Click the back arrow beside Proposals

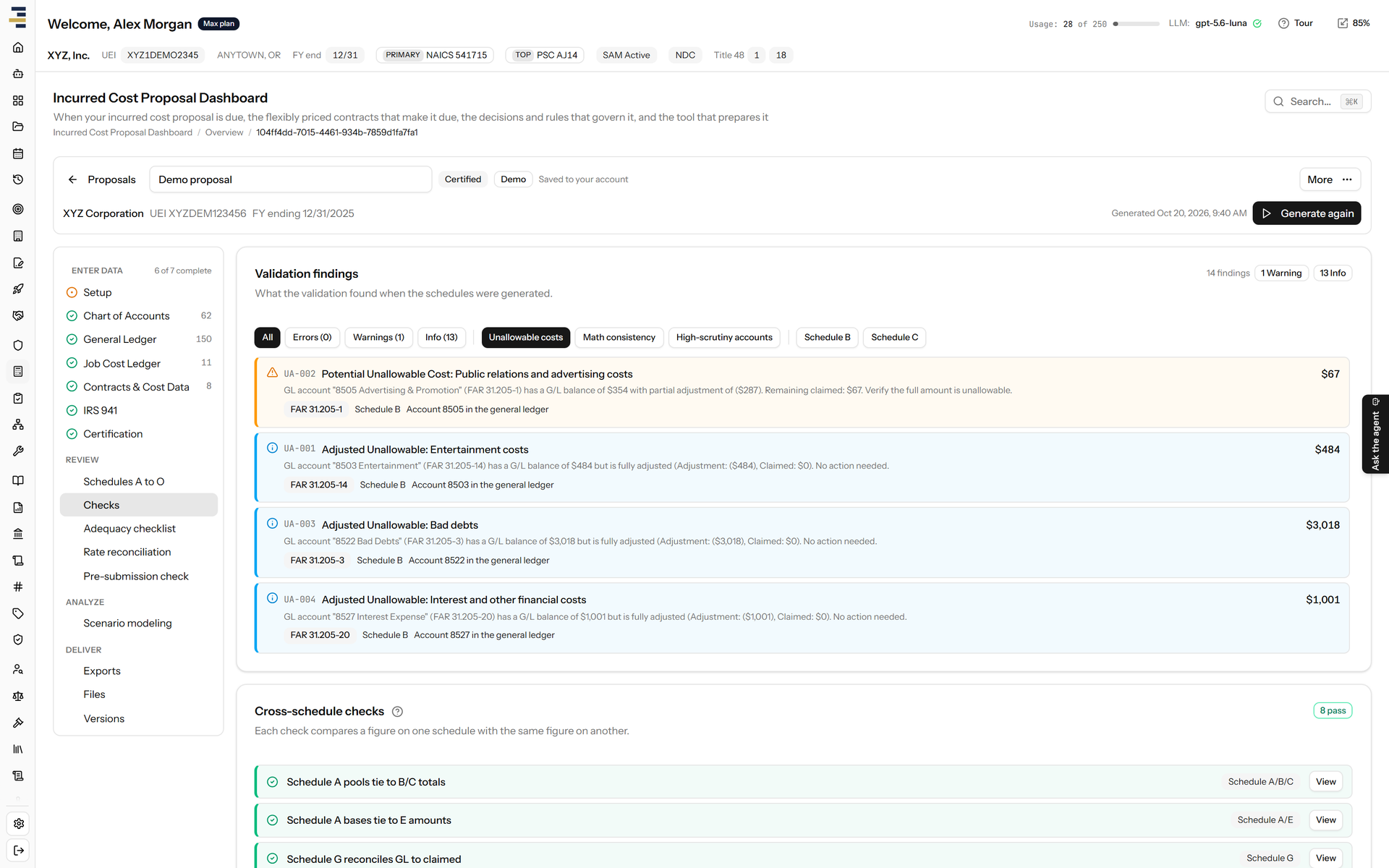[x=72, y=179]
